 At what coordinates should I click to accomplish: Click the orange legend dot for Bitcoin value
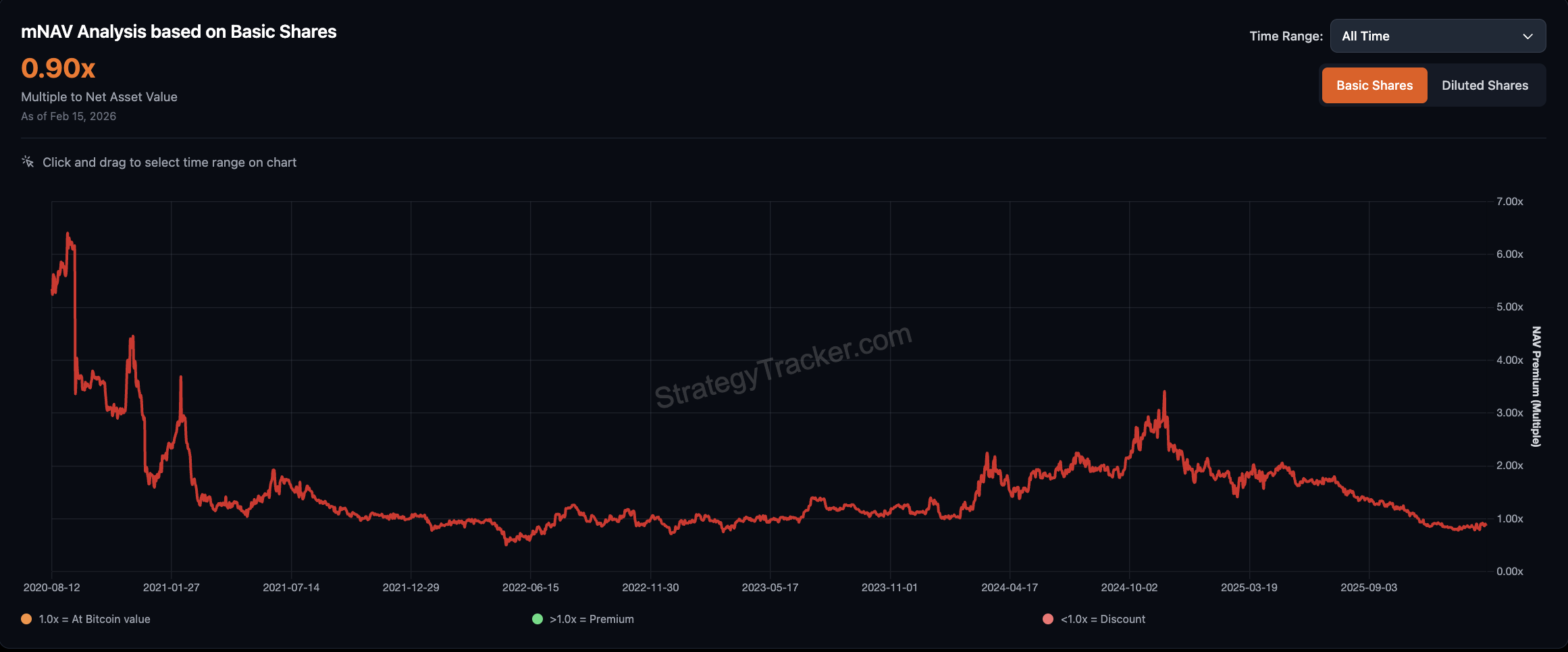pyautogui.click(x=26, y=618)
